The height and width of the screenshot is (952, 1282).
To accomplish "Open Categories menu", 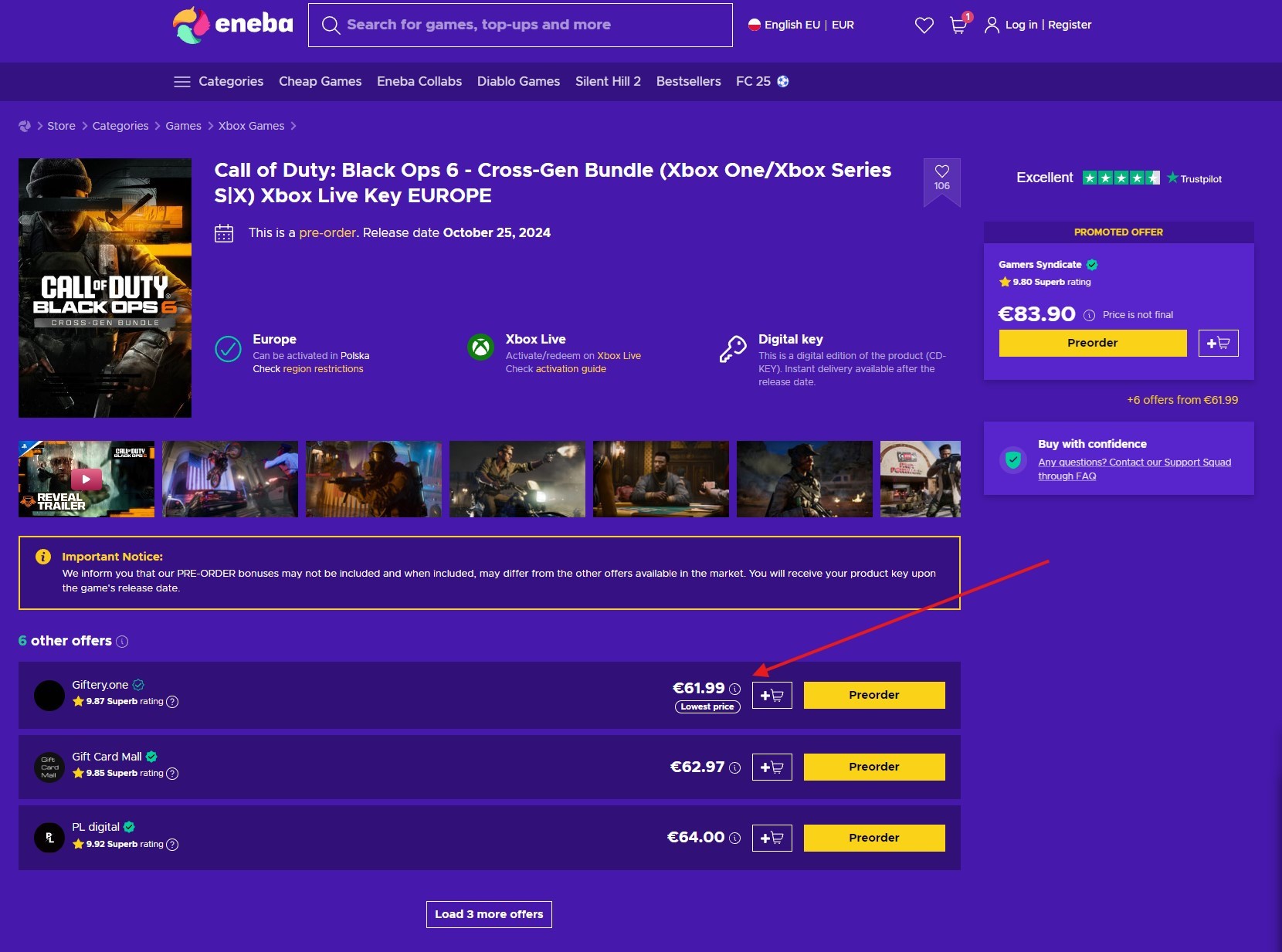I will pyautogui.click(x=231, y=82).
